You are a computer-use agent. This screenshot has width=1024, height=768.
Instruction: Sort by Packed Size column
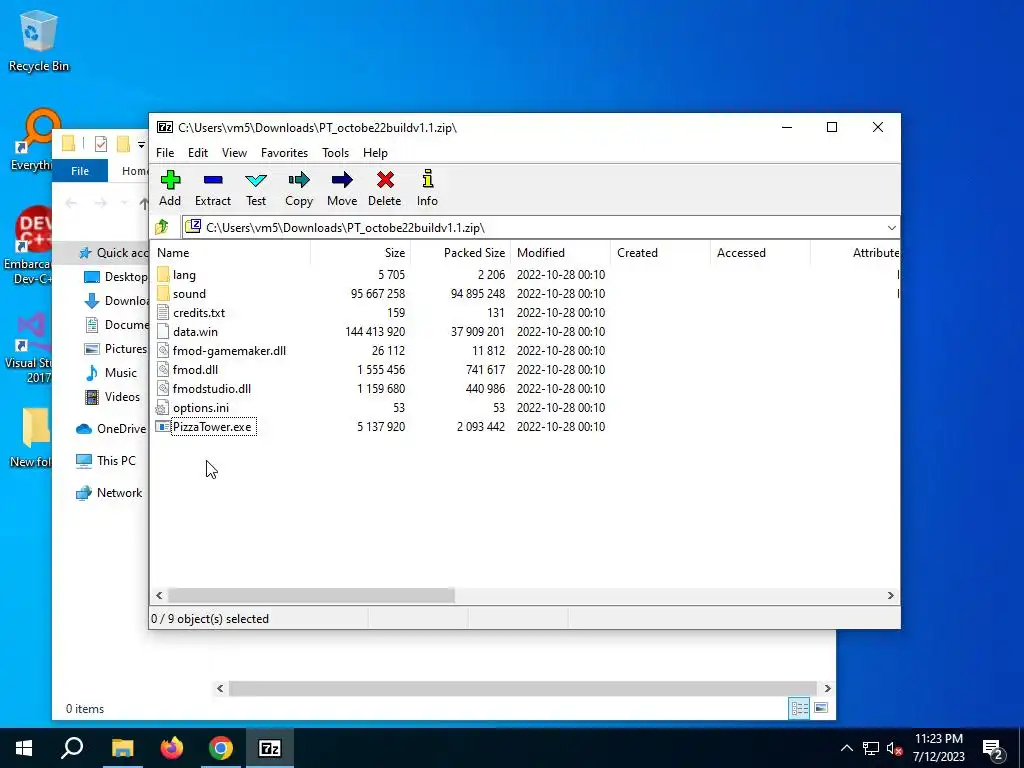(460, 253)
